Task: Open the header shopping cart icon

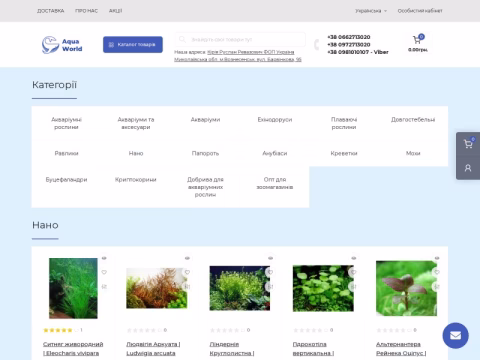Action: (x=417, y=40)
